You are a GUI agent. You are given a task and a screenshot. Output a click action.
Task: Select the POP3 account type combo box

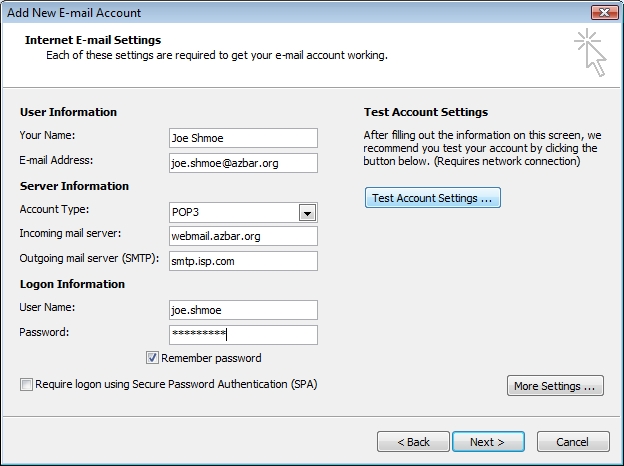(x=243, y=213)
